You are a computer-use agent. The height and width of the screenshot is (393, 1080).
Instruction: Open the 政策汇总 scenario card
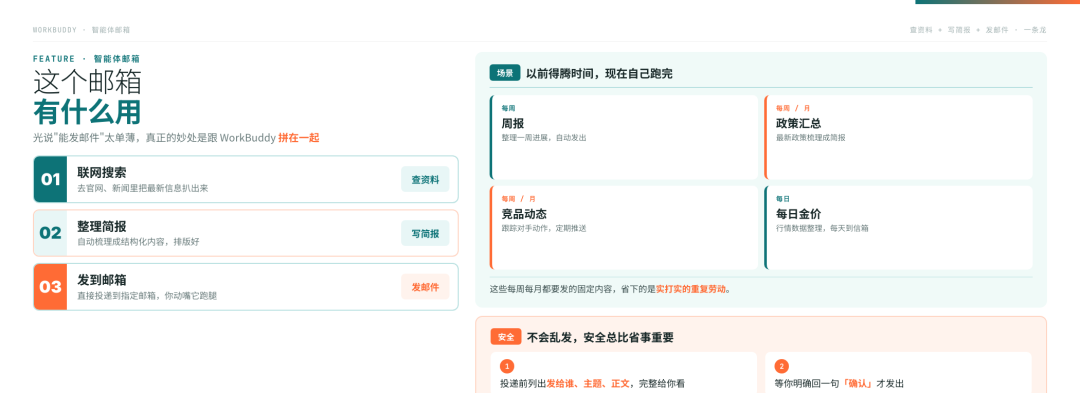click(898, 137)
